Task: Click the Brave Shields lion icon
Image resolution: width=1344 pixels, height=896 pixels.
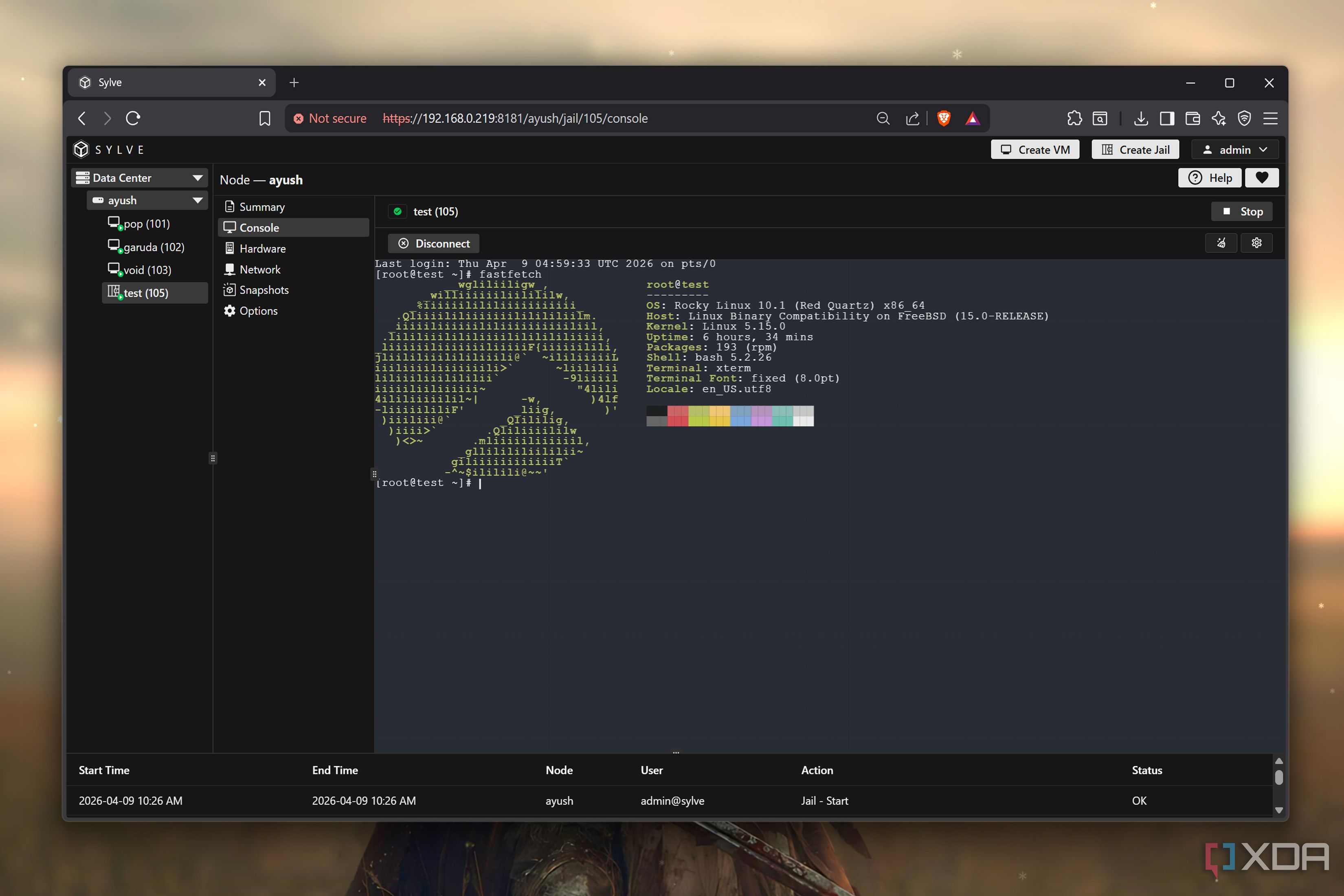Action: point(943,118)
